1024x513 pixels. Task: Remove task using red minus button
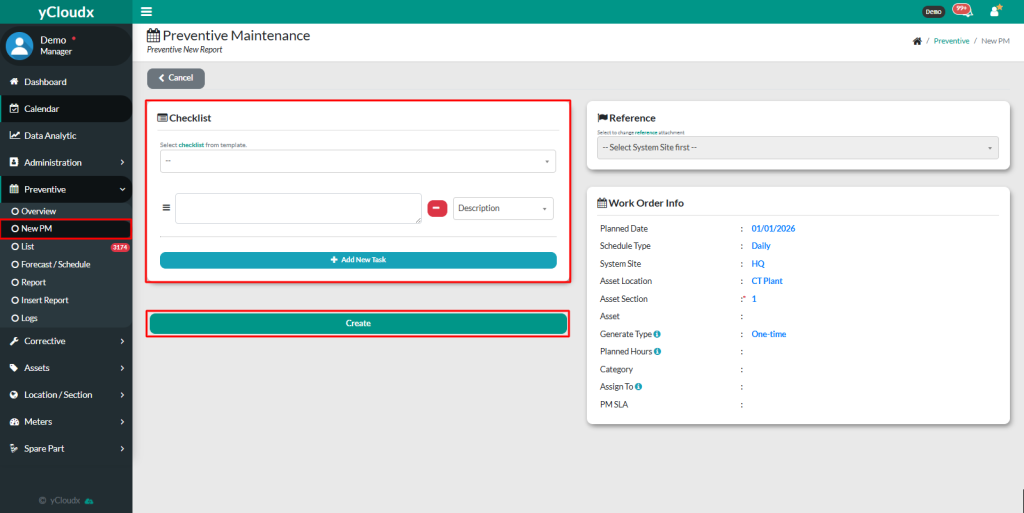[437, 208]
